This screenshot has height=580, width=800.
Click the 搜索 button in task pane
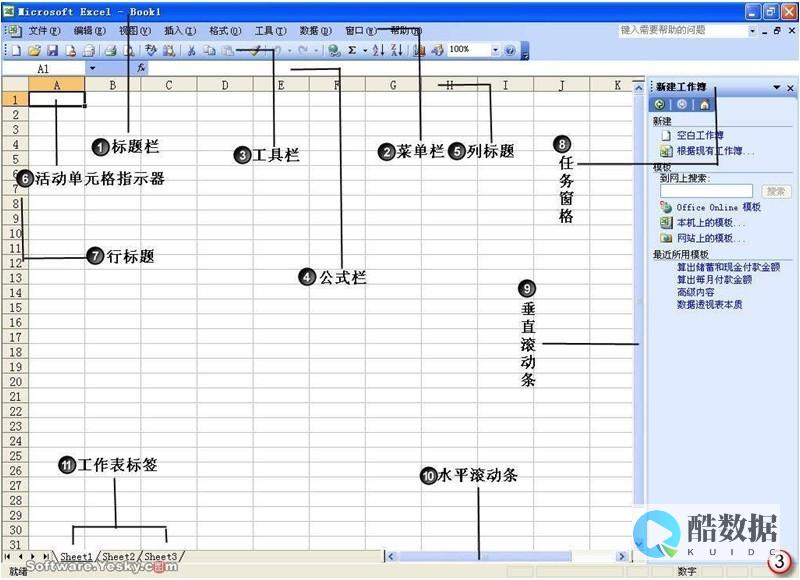(x=776, y=191)
